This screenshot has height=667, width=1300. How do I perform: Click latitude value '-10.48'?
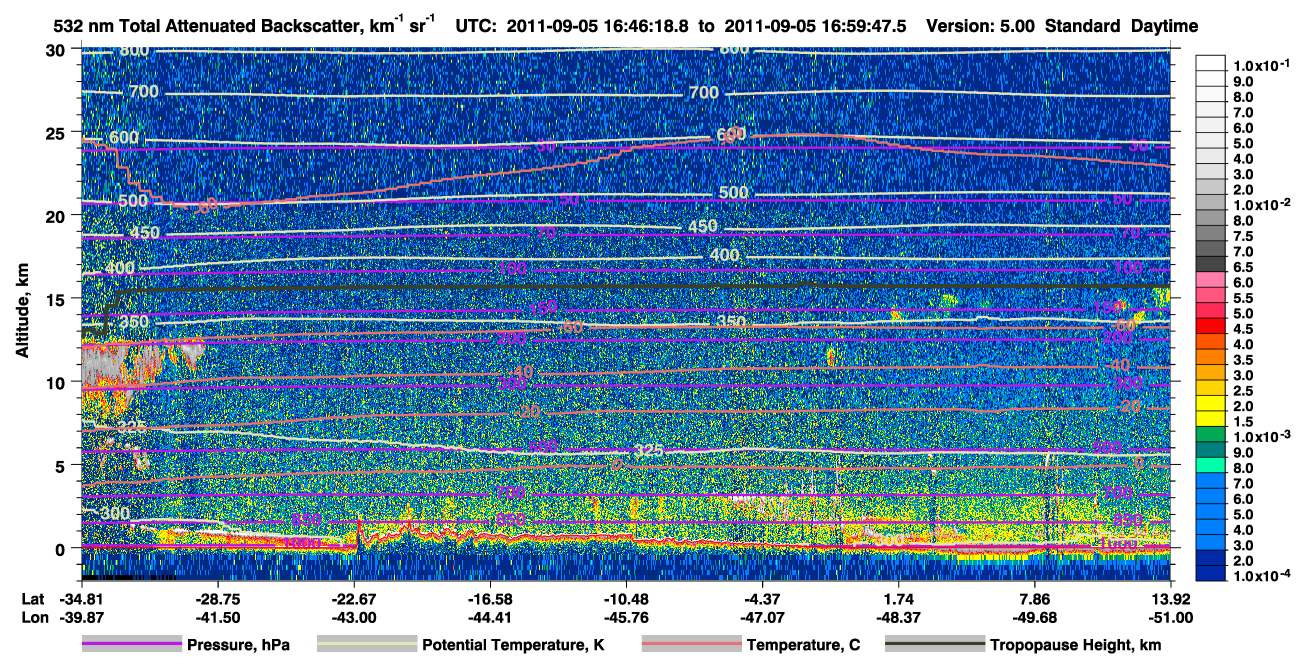(x=626, y=597)
